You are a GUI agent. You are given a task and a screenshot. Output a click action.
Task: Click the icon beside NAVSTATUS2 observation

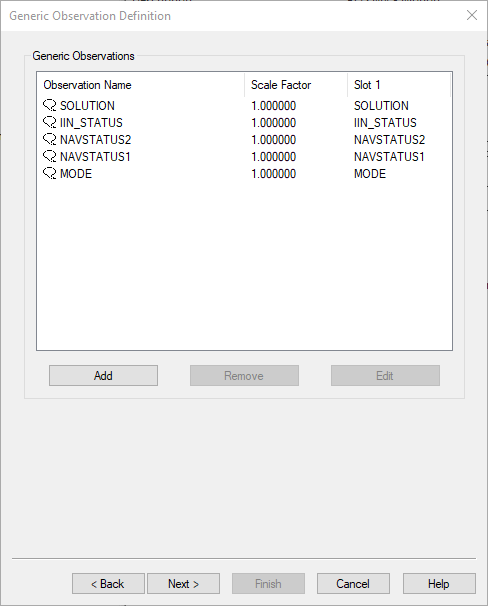pyautogui.click(x=49, y=140)
